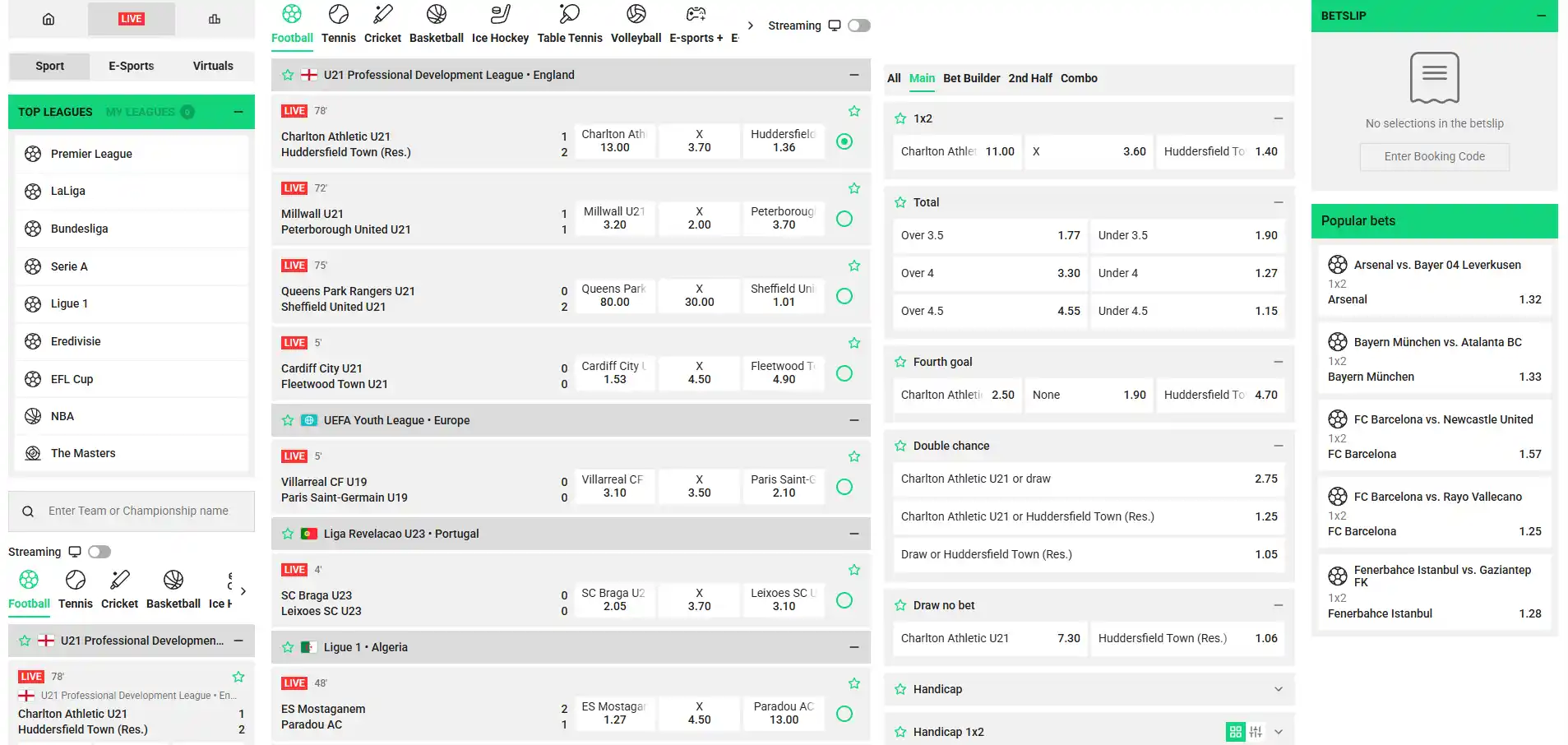Click the search magnifier icon
This screenshot has width=1568, height=745.
(x=28, y=511)
